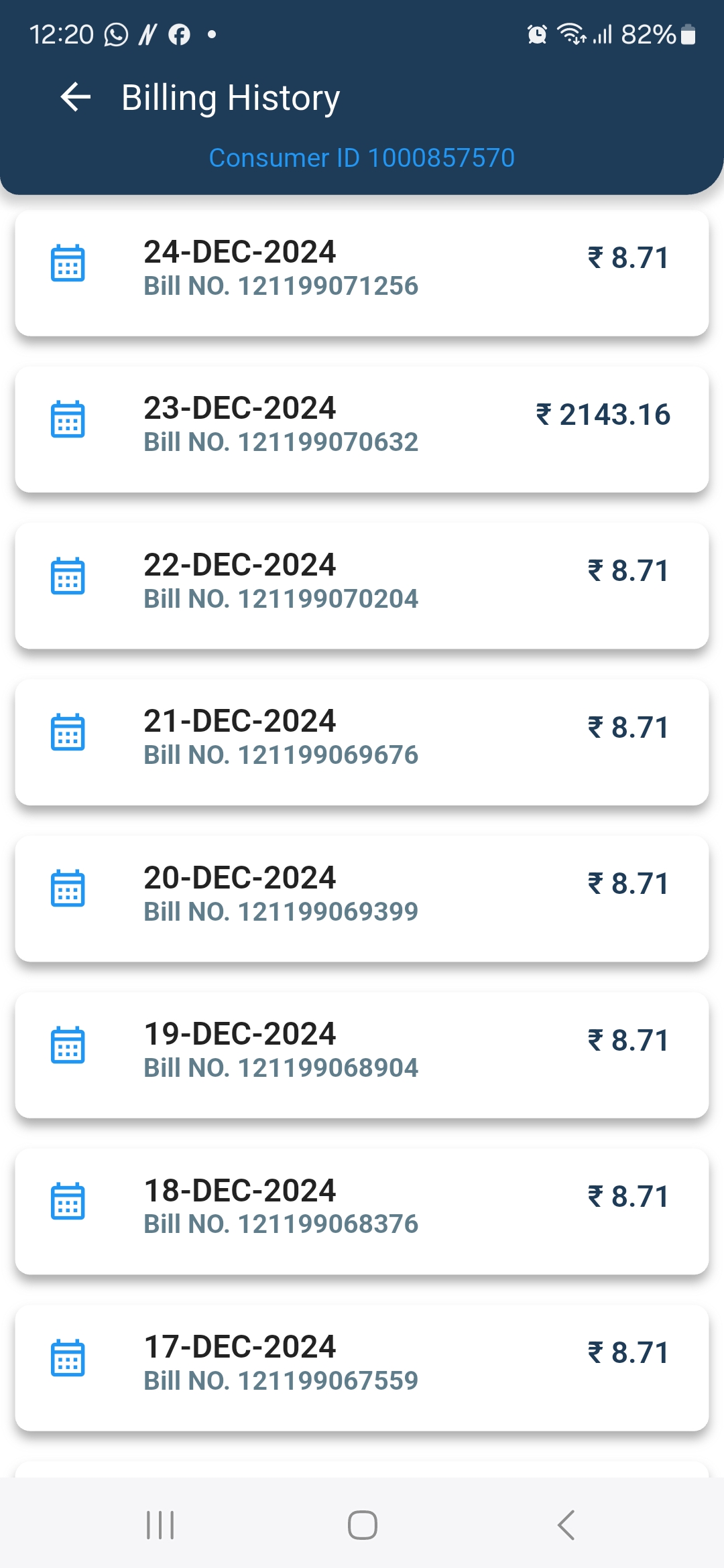Open Android recent apps button

pyautogui.click(x=160, y=1525)
